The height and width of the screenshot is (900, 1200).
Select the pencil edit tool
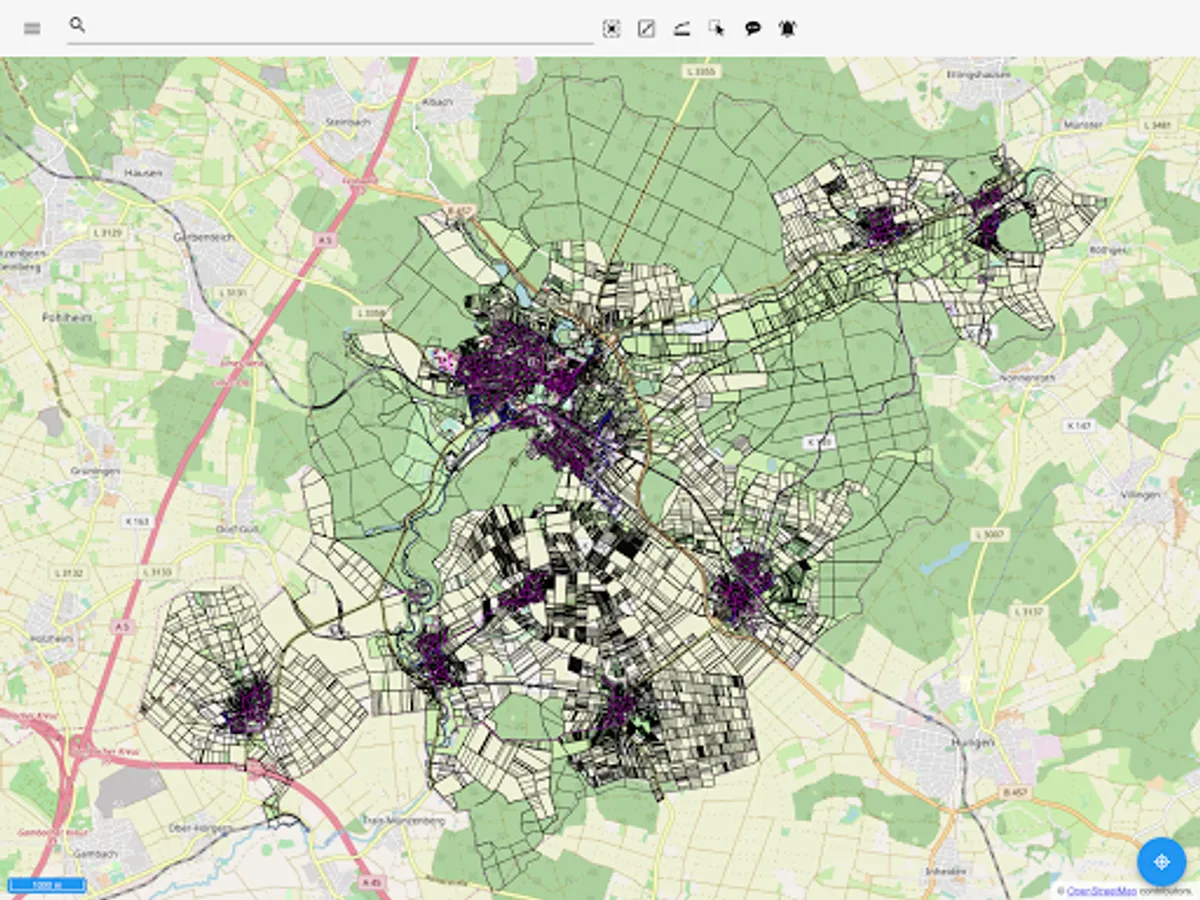click(646, 29)
